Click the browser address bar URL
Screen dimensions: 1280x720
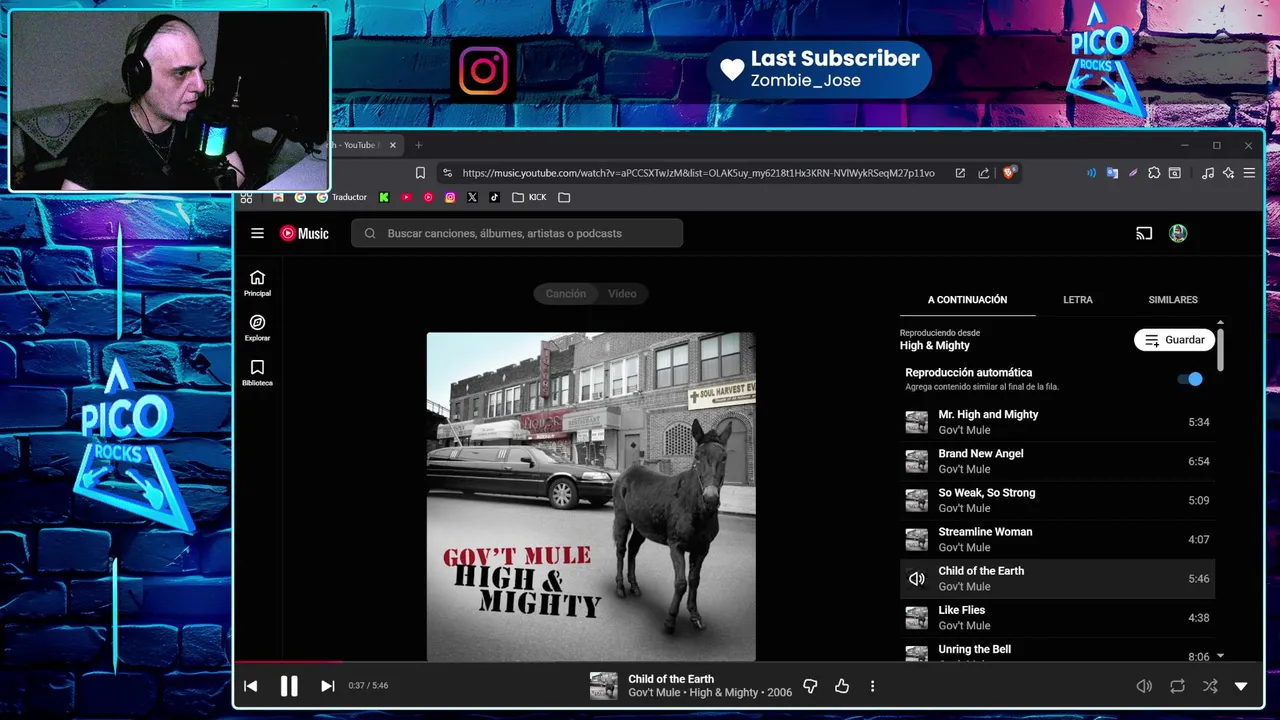[x=698, y=173]
